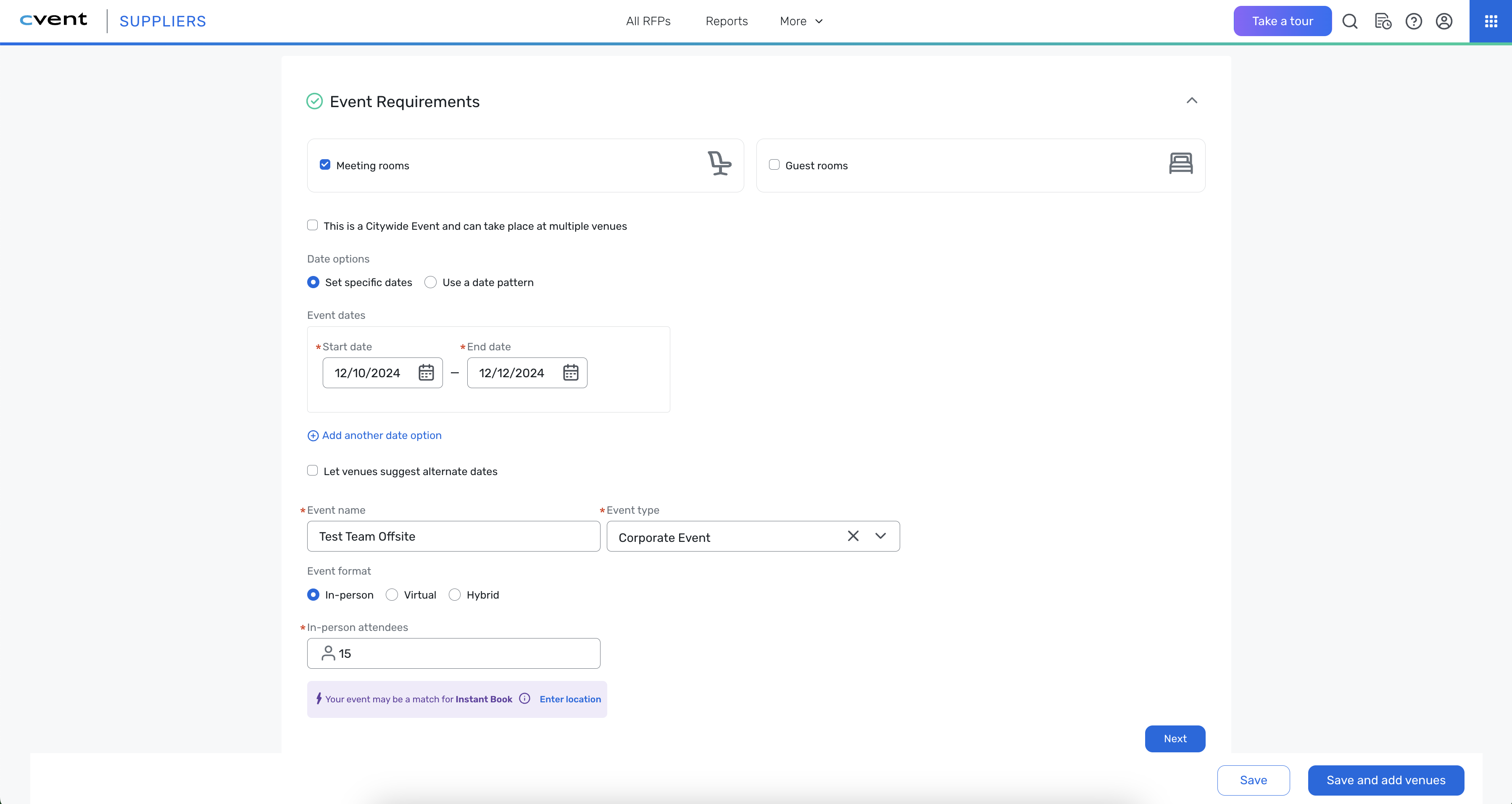The height and width of the screenshot is (804, 1512).
Task: Click the 'Date options' label text
Action: tap(338, 259)
